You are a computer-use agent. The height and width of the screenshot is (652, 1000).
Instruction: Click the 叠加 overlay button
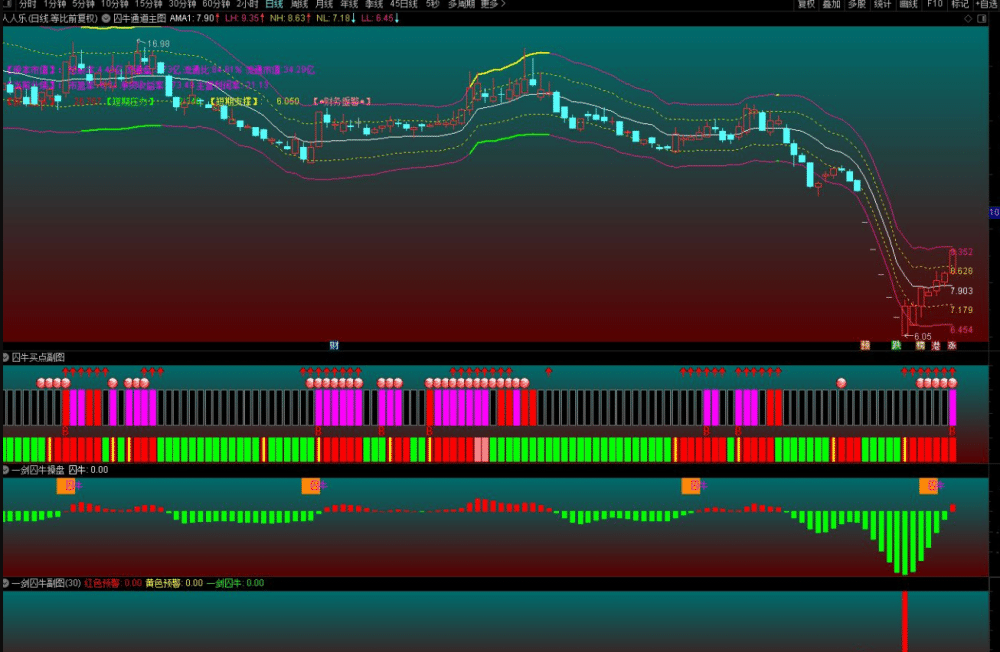[831, 4]
